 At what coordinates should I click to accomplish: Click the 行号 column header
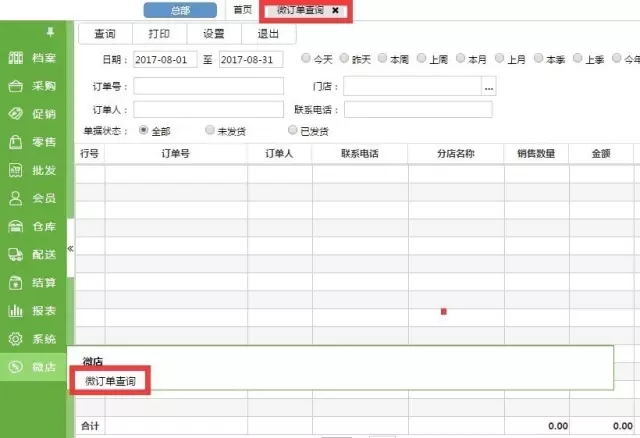click(x=90, y=153)
